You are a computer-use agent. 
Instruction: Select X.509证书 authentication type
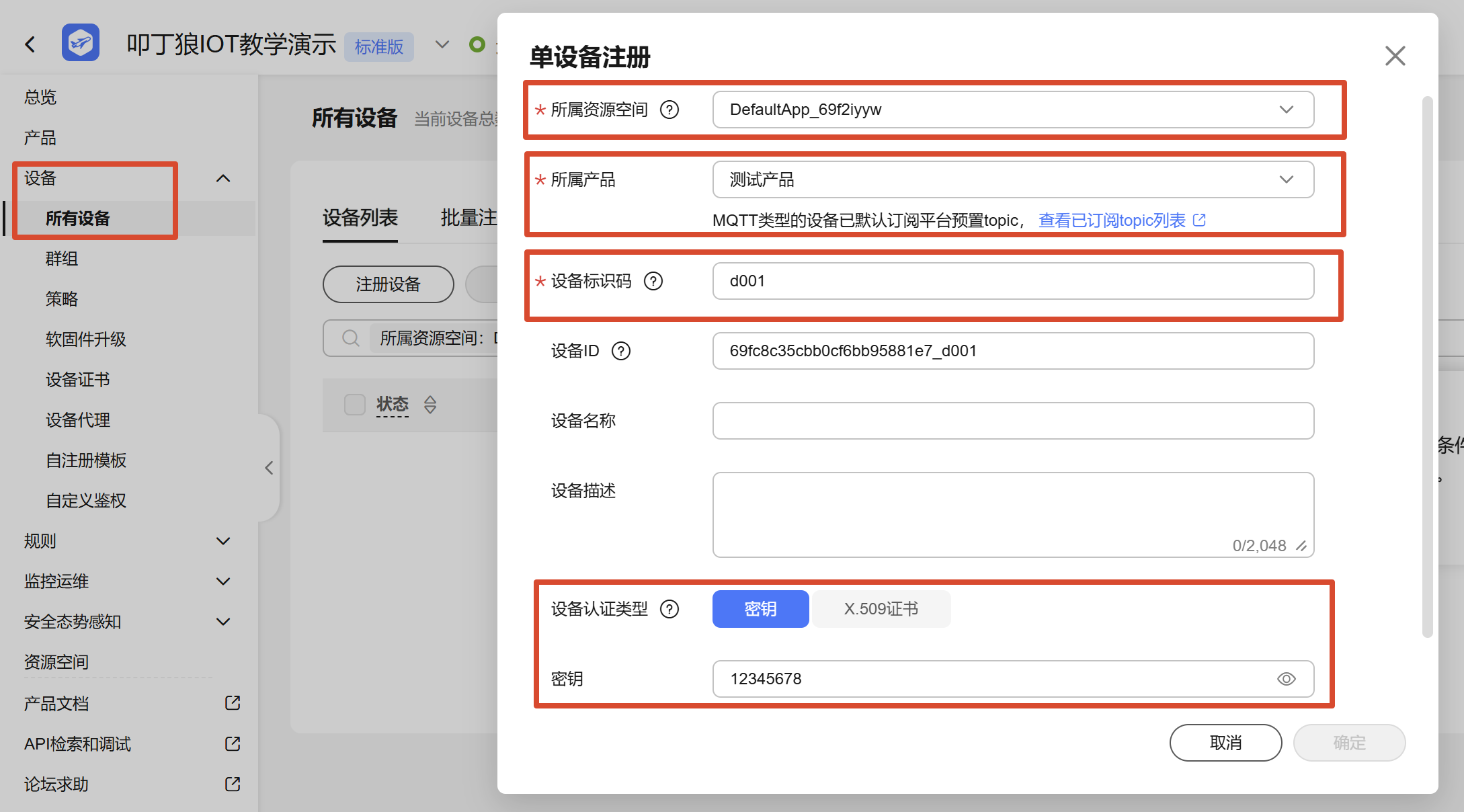coord(881,609)
